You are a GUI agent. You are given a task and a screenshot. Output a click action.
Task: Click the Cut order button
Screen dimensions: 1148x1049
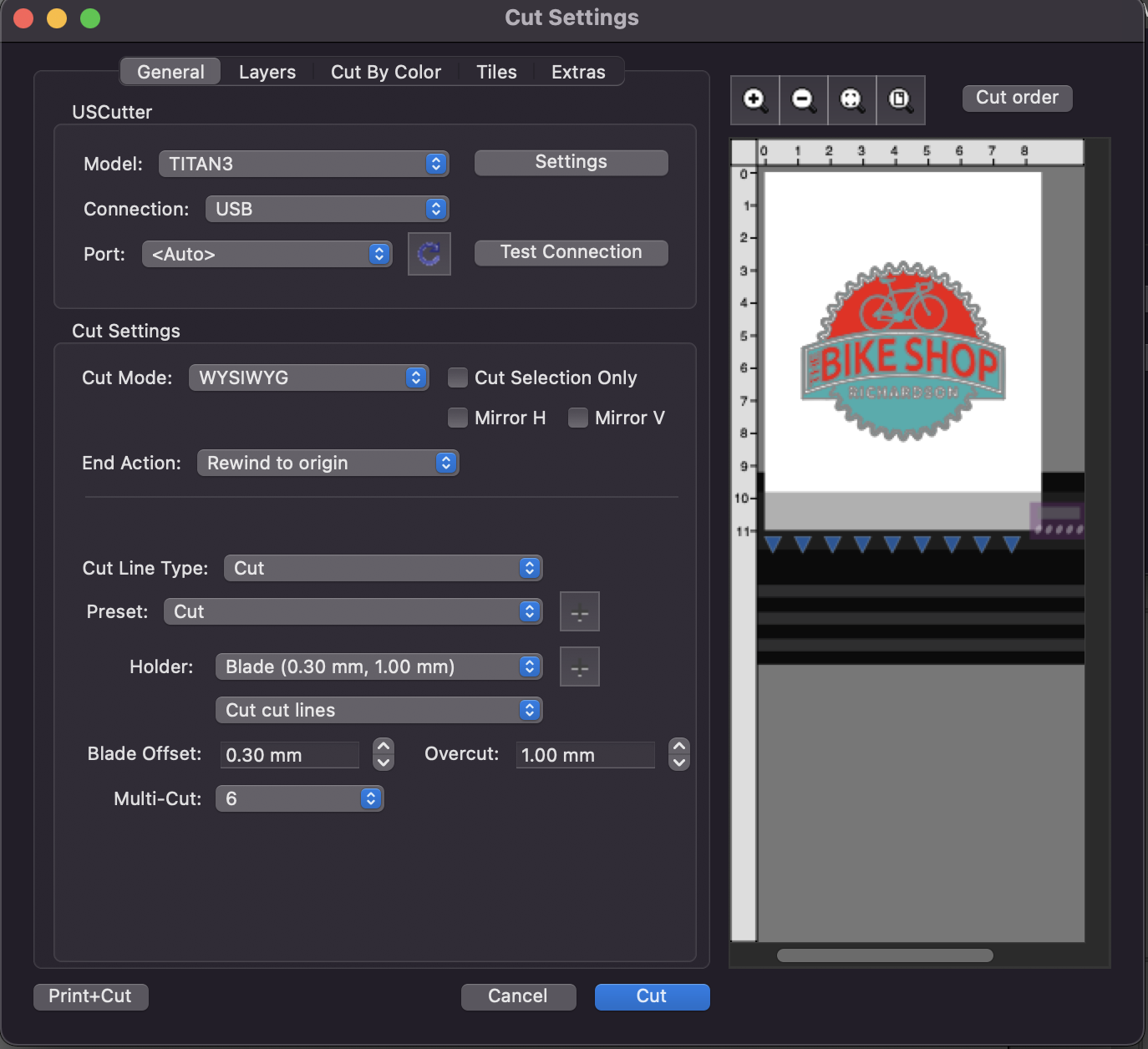(1018, 98)
